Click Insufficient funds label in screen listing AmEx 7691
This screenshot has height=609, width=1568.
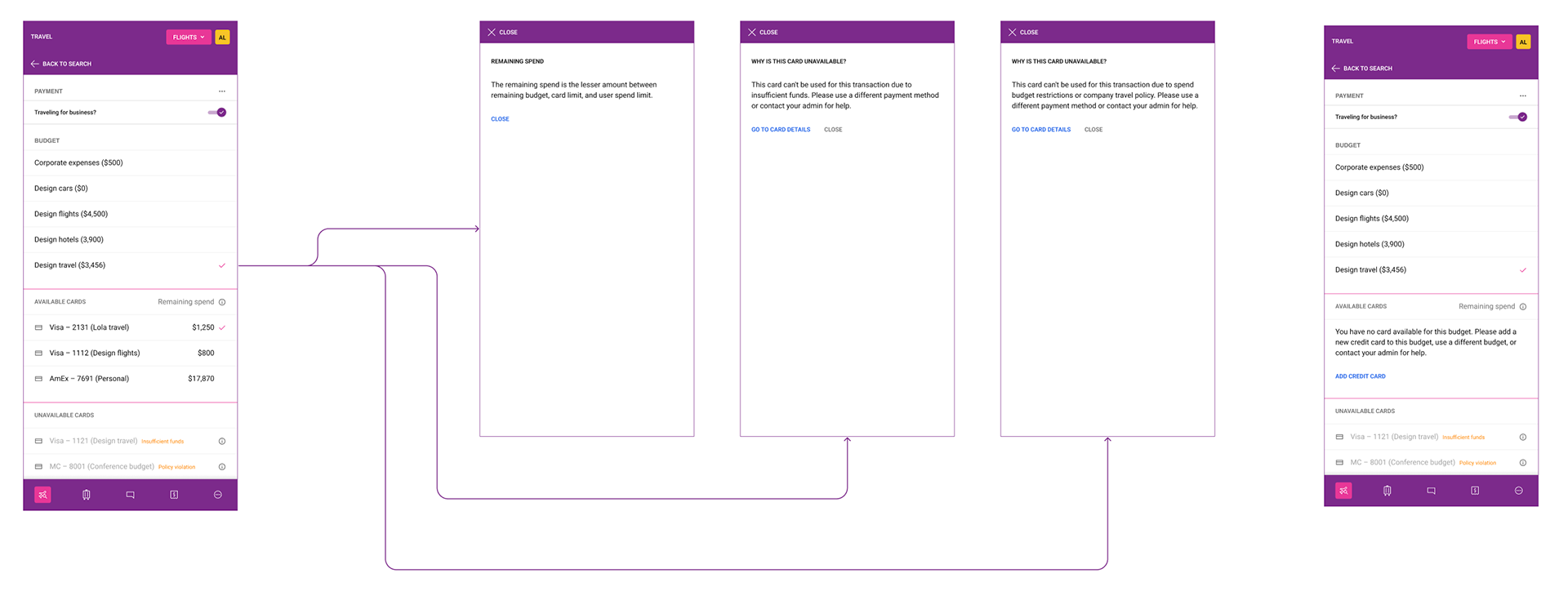tap(163, 442)
